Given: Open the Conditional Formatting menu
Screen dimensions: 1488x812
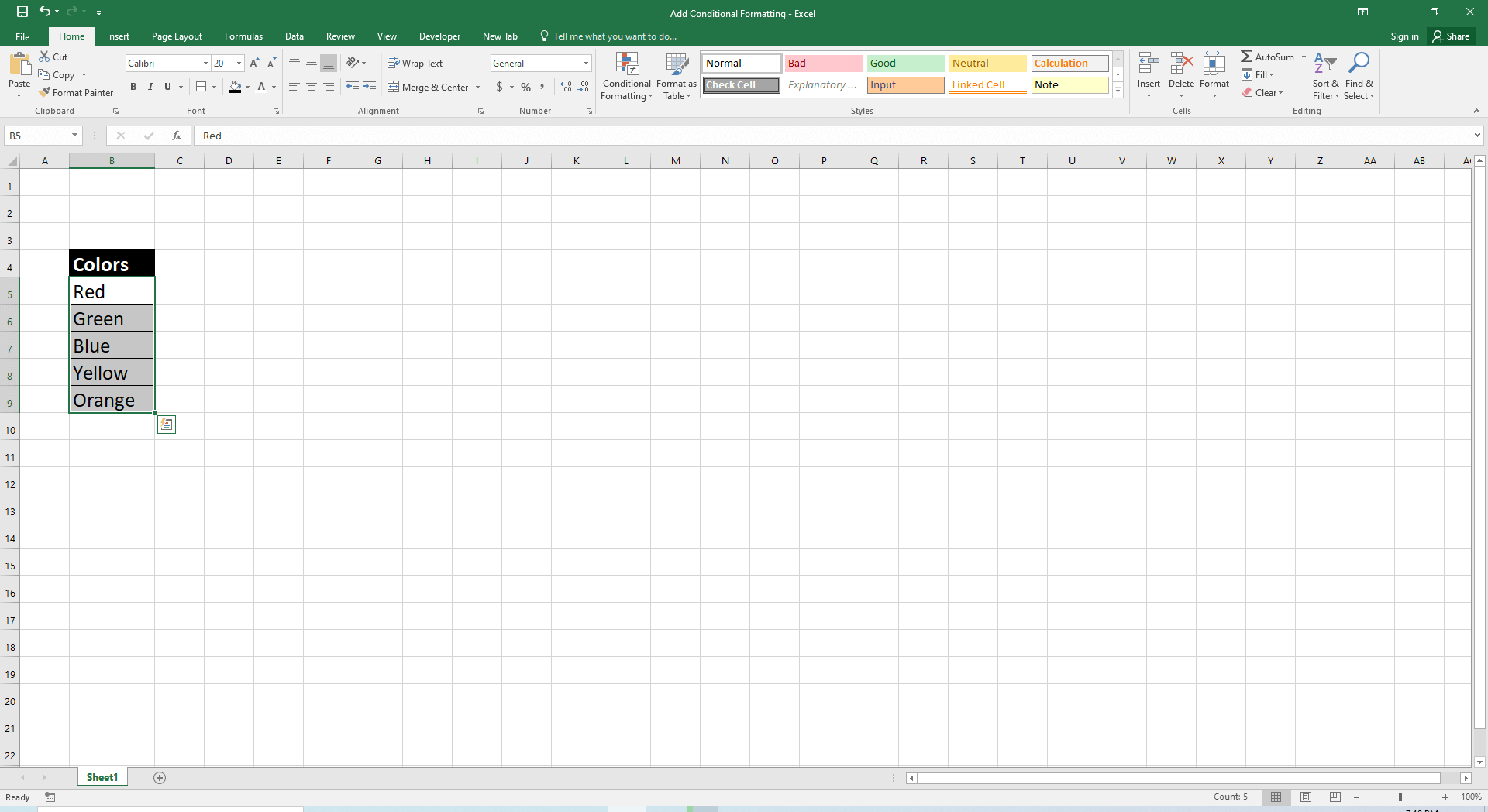Looking at the screenshot, I should point(626,76).
